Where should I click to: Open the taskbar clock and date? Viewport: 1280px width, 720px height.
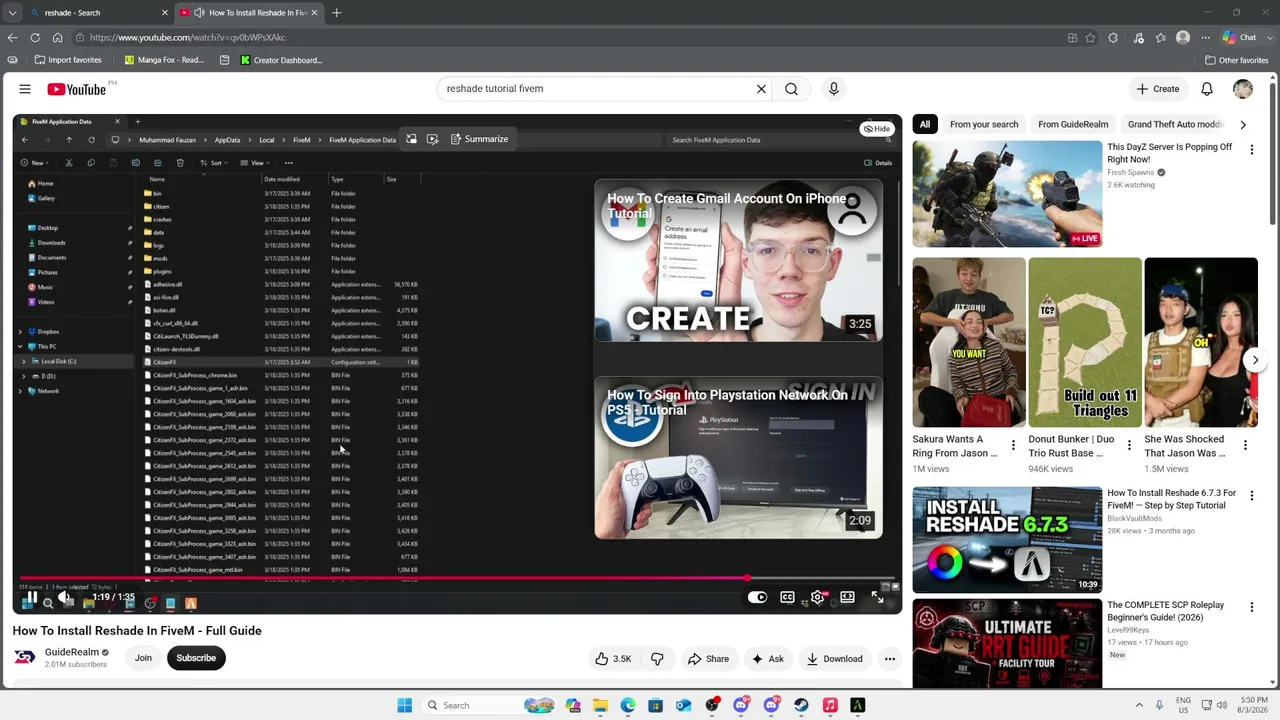tap(1254, 705)
